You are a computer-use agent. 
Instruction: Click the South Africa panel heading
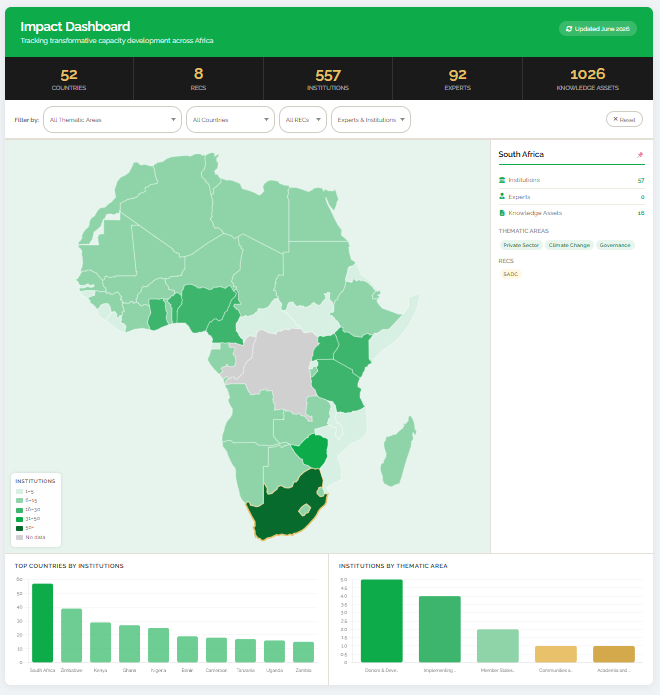tap(521, 154)
